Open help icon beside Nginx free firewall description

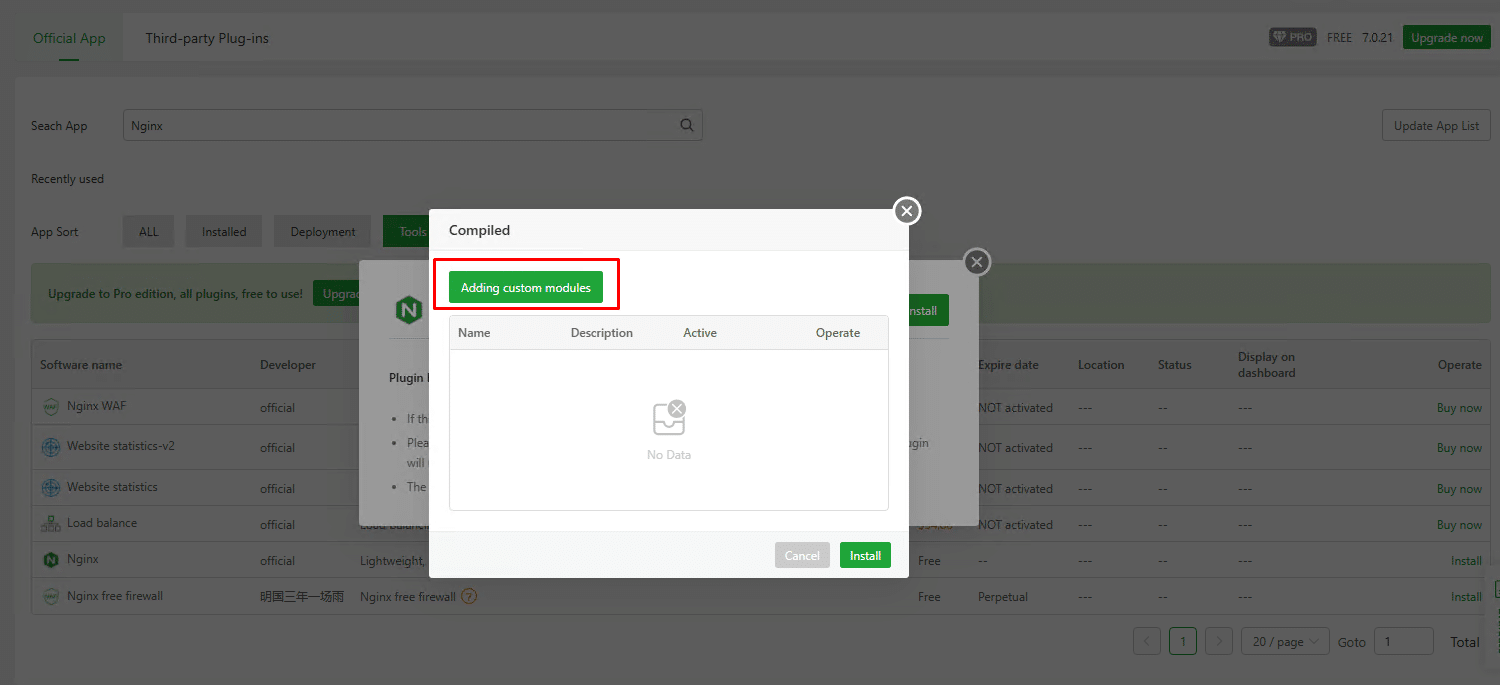469,597
